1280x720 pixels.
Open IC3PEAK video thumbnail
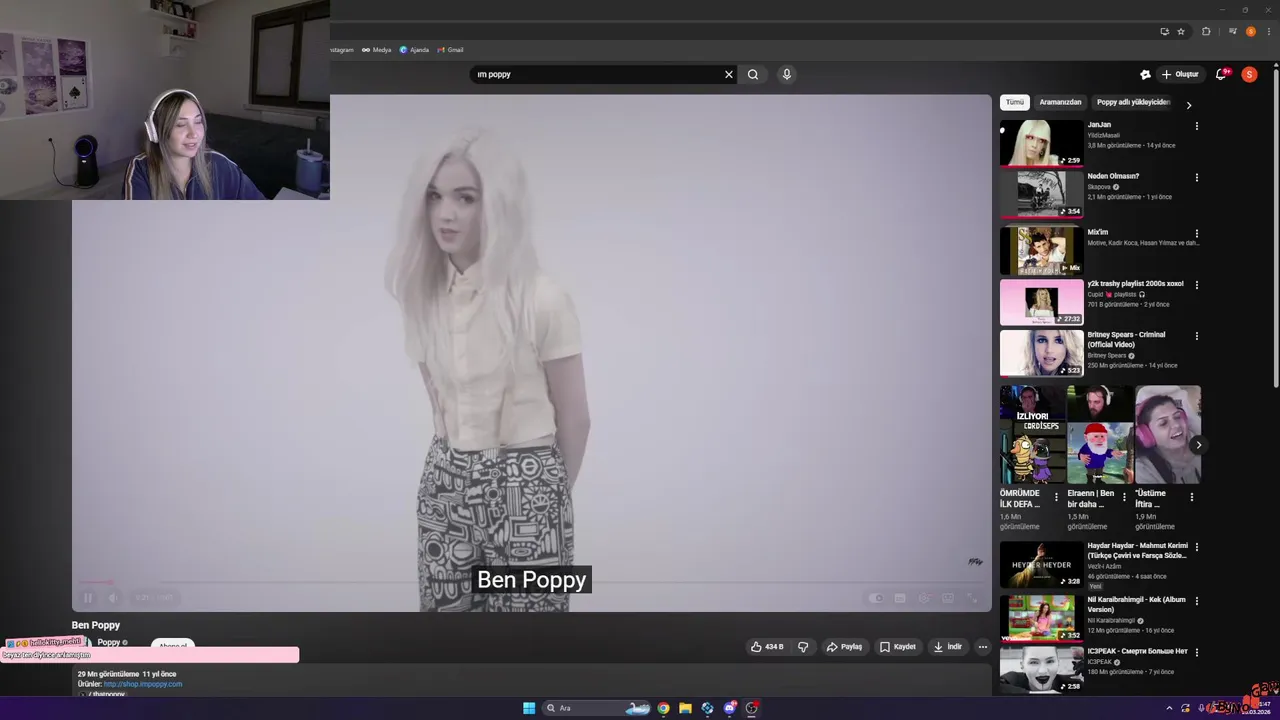pyautogui.click(x=1042, y=669)
